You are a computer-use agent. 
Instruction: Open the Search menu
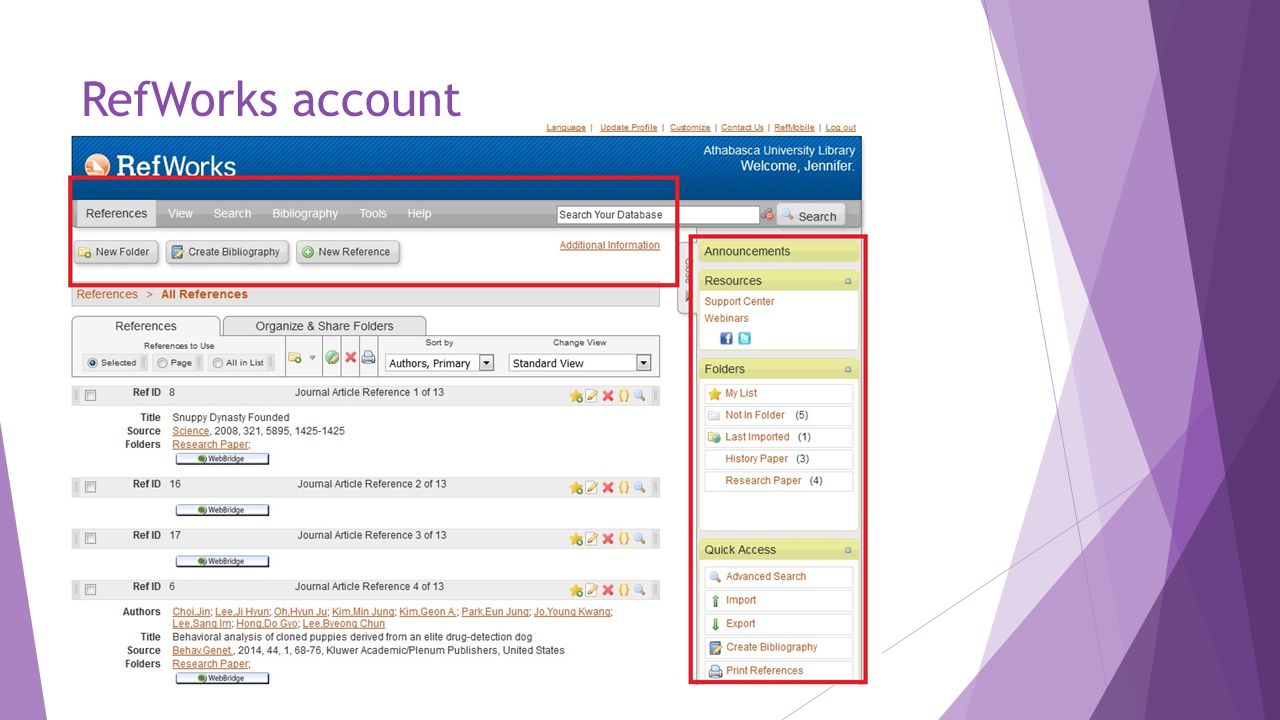pos(232,213)
